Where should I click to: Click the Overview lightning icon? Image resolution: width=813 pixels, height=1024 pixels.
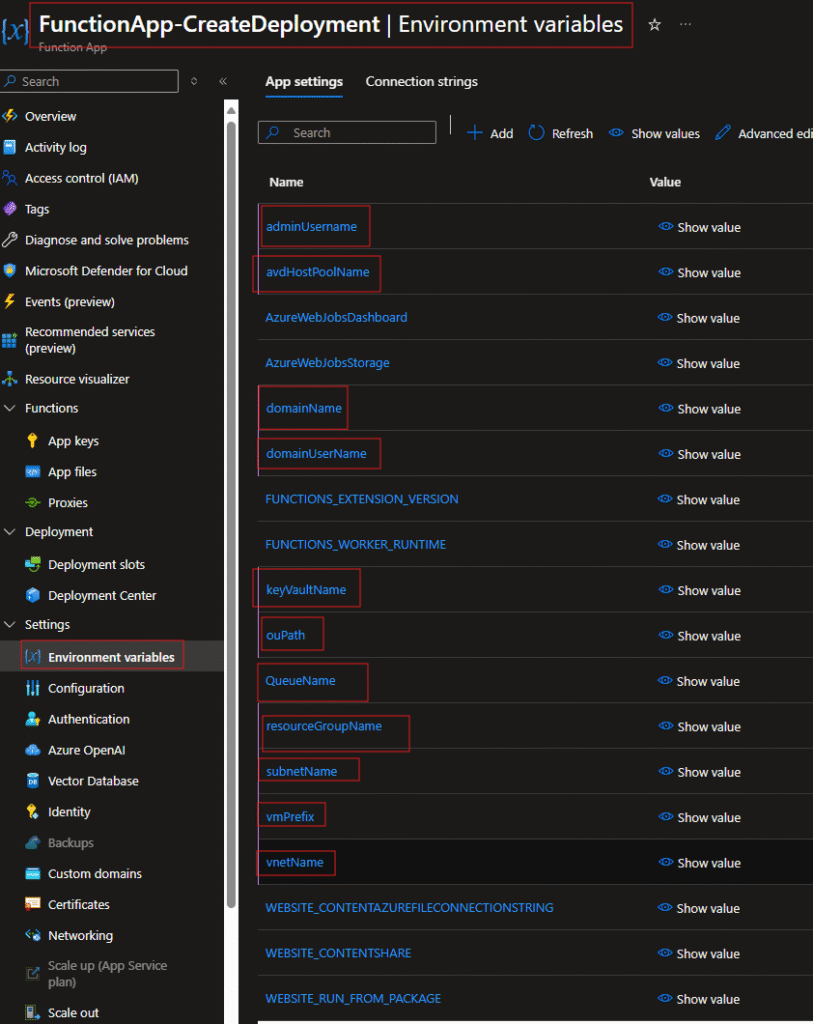pyautogui.click(x=10, y=116)
